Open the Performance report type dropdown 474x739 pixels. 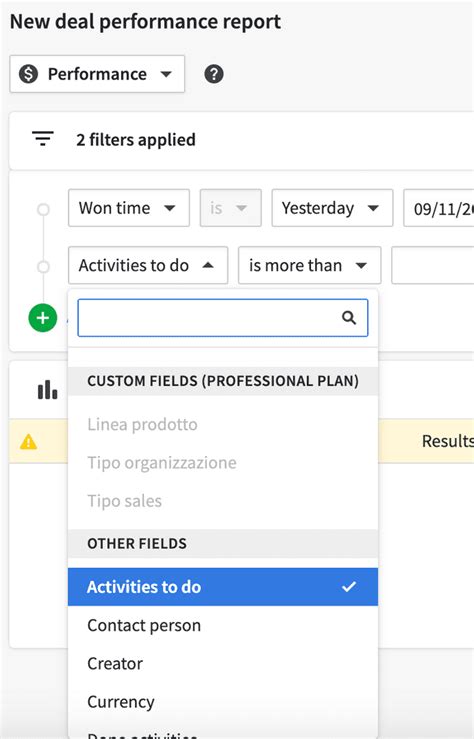[97, 74]
